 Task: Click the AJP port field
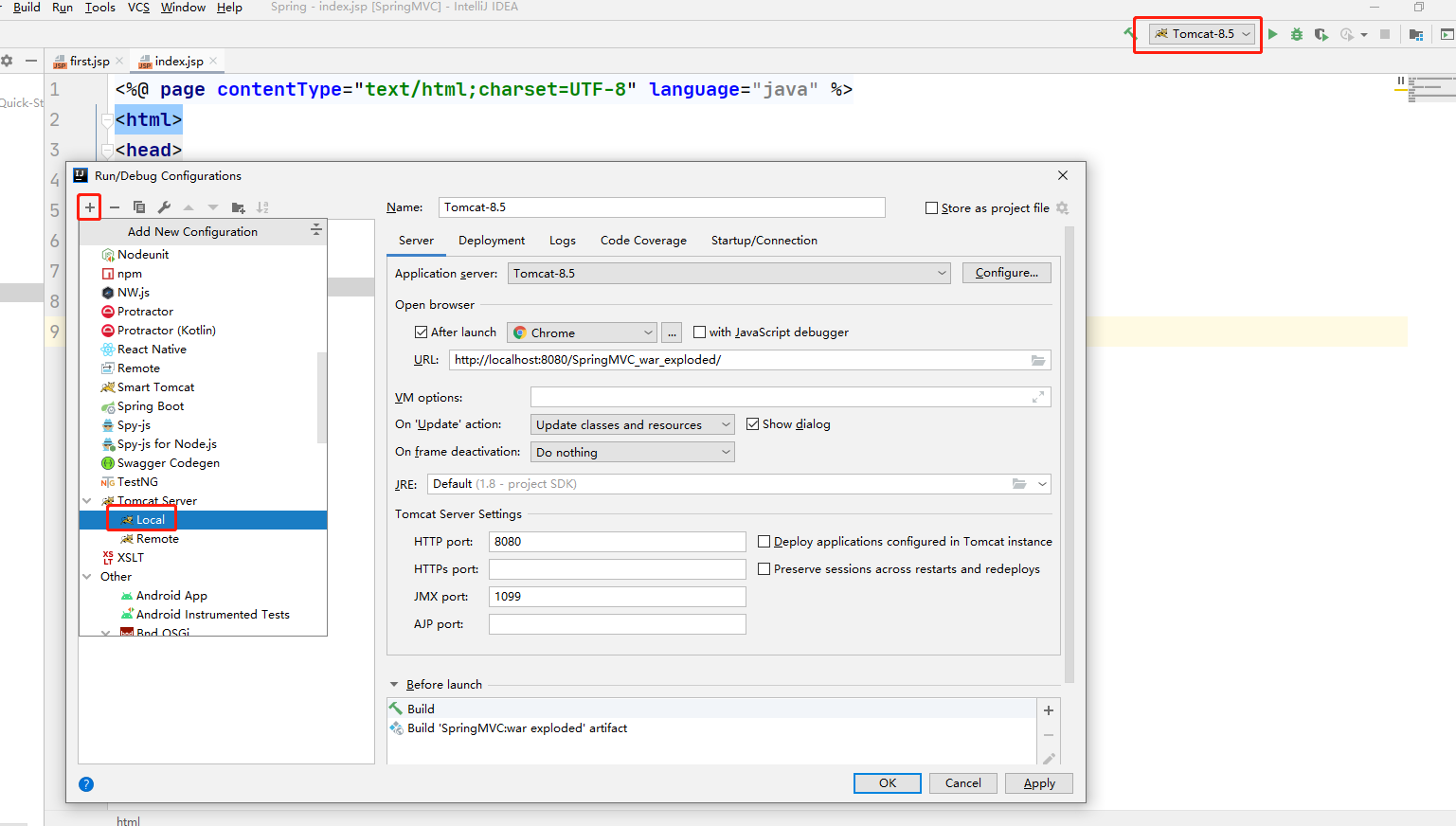[617, 624]
